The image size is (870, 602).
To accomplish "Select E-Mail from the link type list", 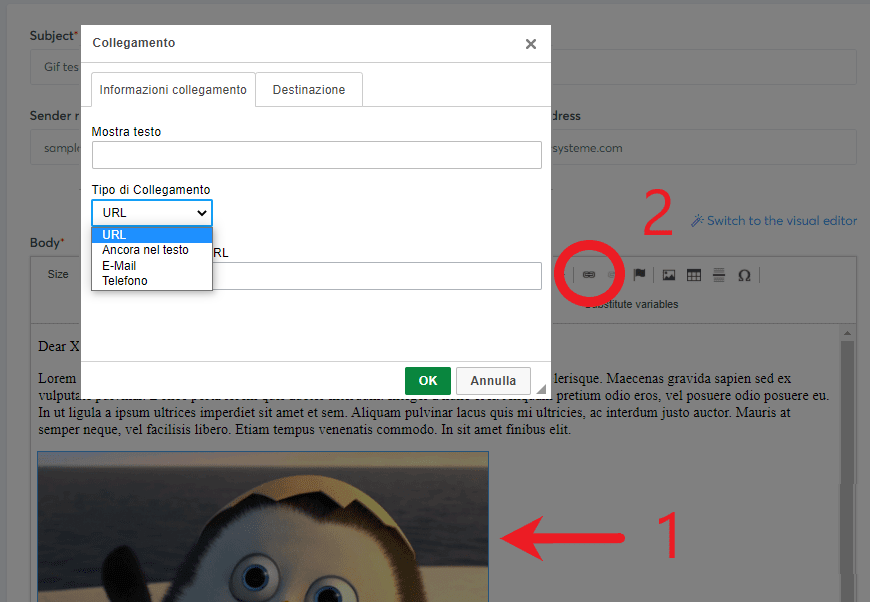I will pos(118,265).
